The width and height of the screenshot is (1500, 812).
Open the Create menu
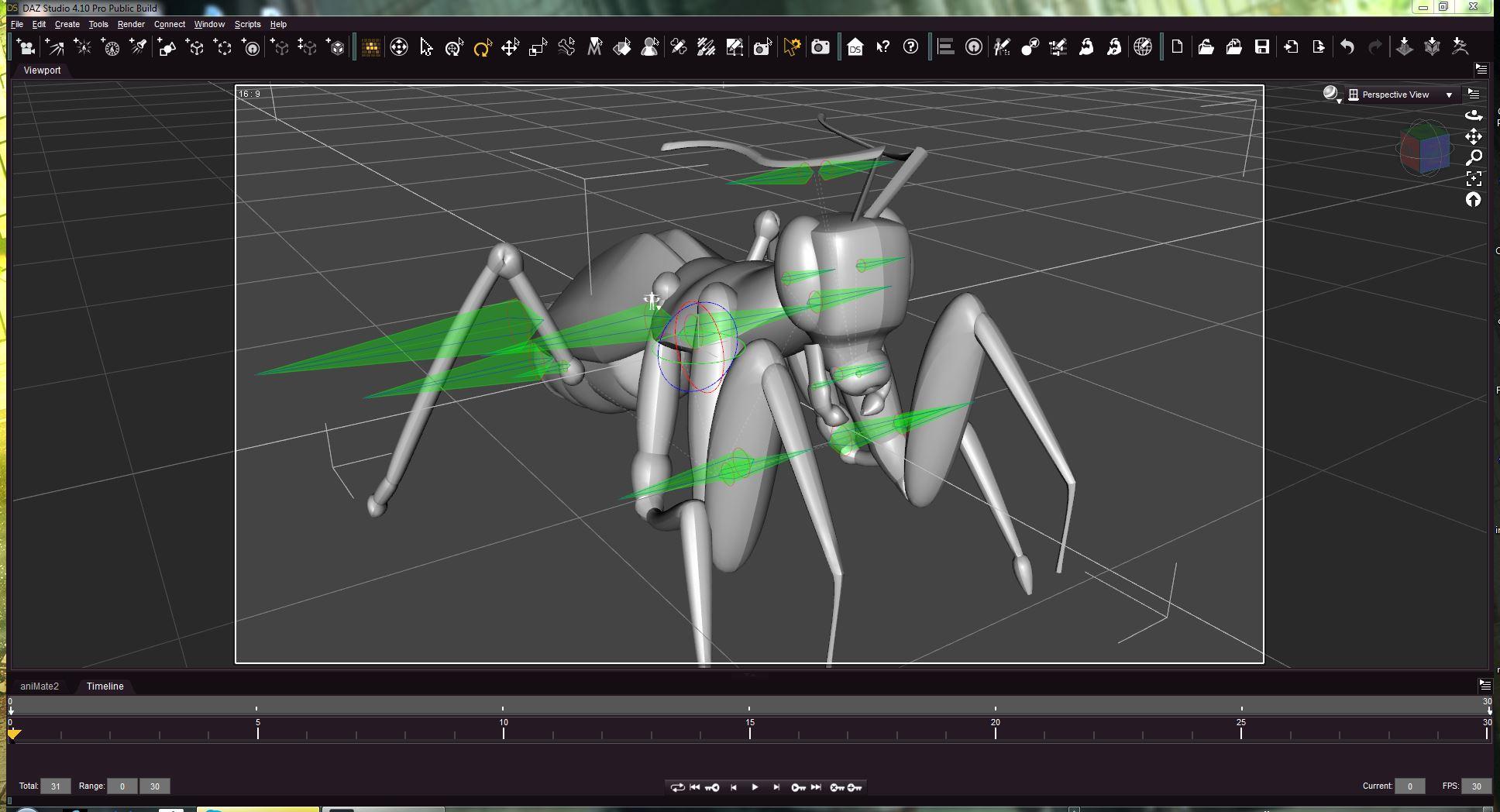point(67,24)
